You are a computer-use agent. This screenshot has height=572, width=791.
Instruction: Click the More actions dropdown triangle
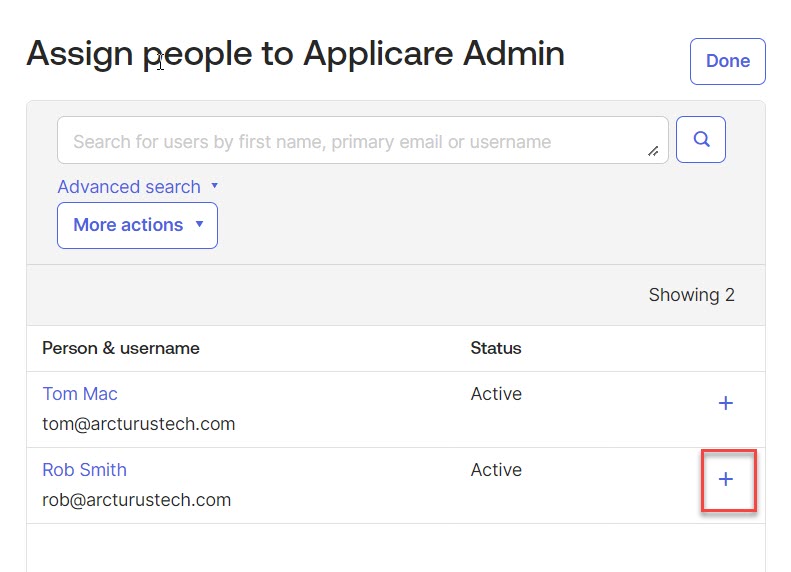(x=199, y=225)
